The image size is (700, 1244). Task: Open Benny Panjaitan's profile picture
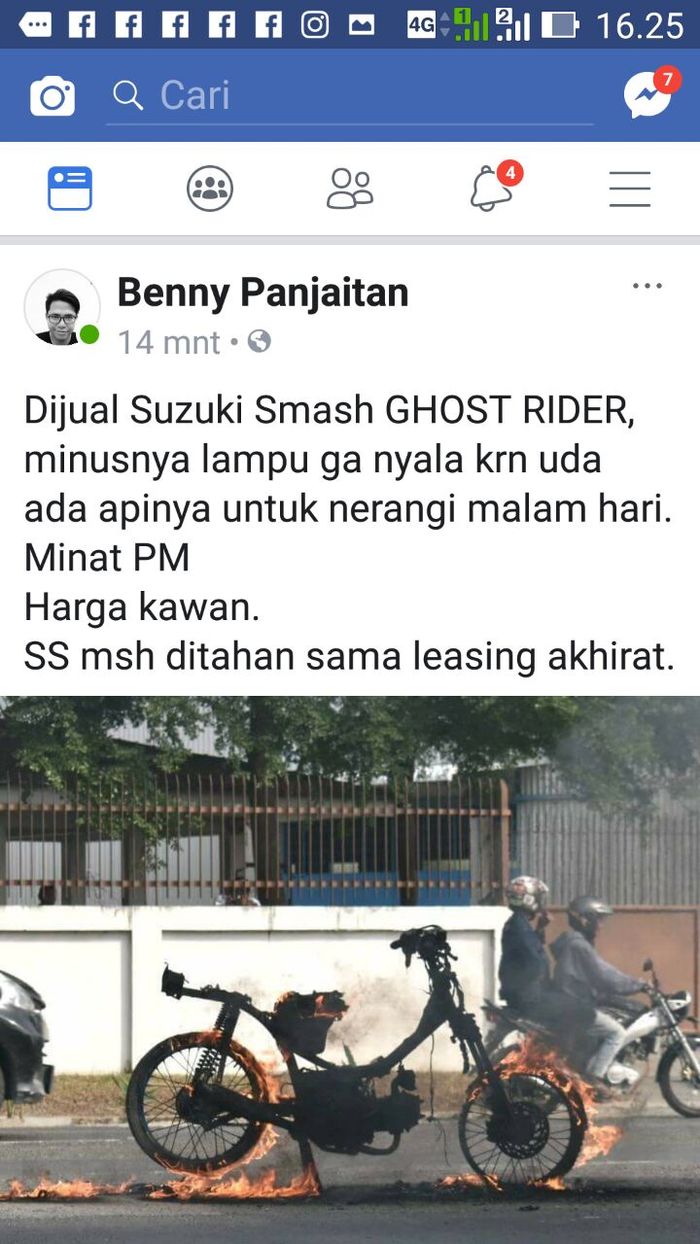click(62, 308)
